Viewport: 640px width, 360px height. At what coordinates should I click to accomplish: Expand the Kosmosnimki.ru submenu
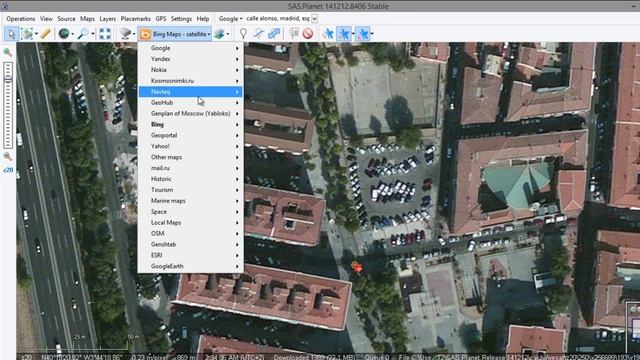click(x=191, y=81)
